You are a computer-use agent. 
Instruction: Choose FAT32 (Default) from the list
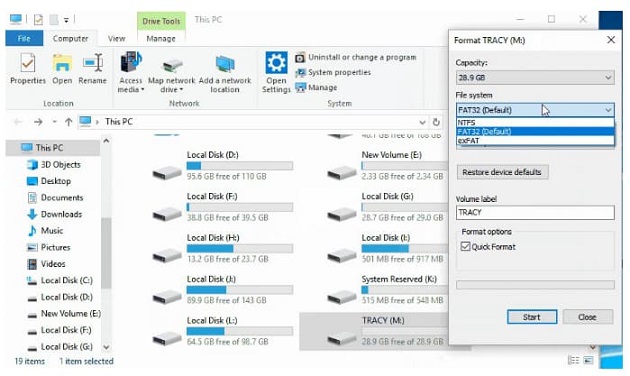click(x=535, y=131)
